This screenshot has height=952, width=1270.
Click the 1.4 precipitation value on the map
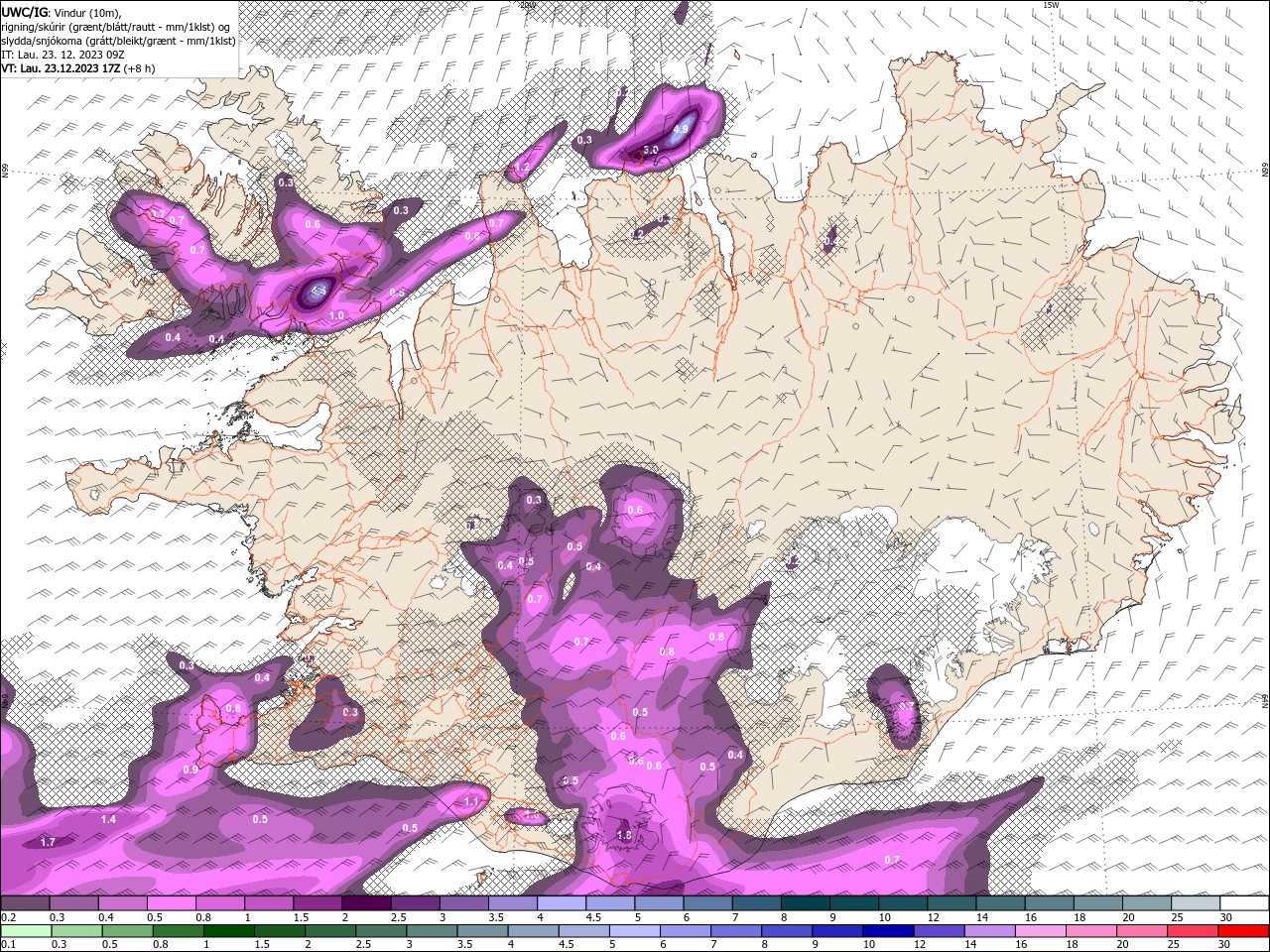coord(108,819)
